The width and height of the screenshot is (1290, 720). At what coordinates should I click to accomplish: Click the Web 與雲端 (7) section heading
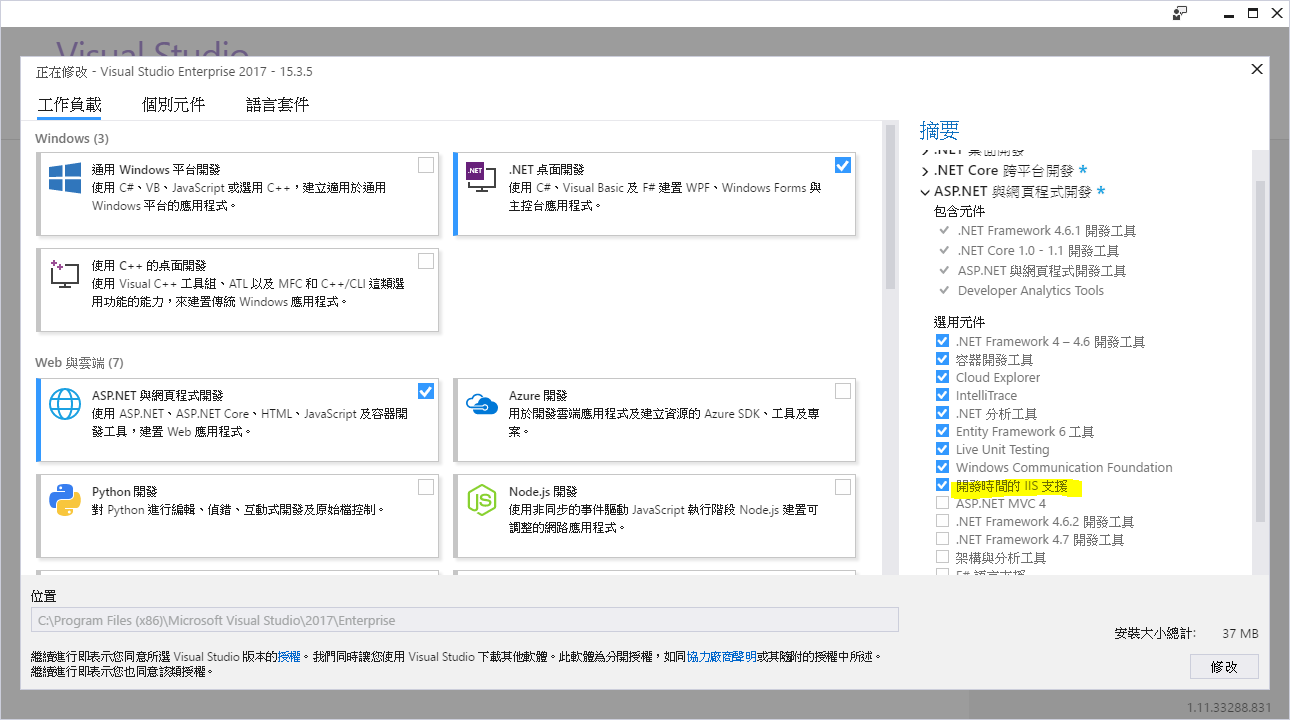click(79, 362)
